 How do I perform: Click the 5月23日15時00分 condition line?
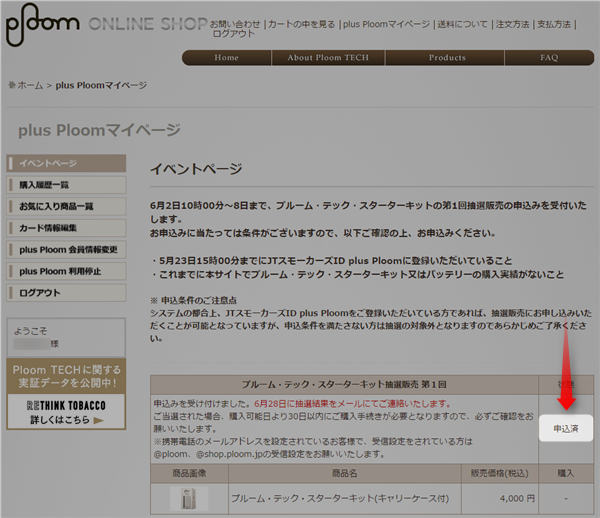[x=331, y=261]
